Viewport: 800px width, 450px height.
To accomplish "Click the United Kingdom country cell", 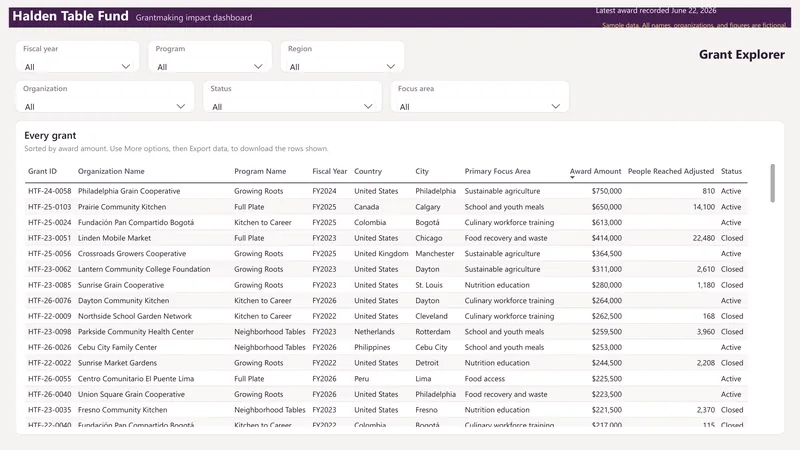I will [381, 254].
